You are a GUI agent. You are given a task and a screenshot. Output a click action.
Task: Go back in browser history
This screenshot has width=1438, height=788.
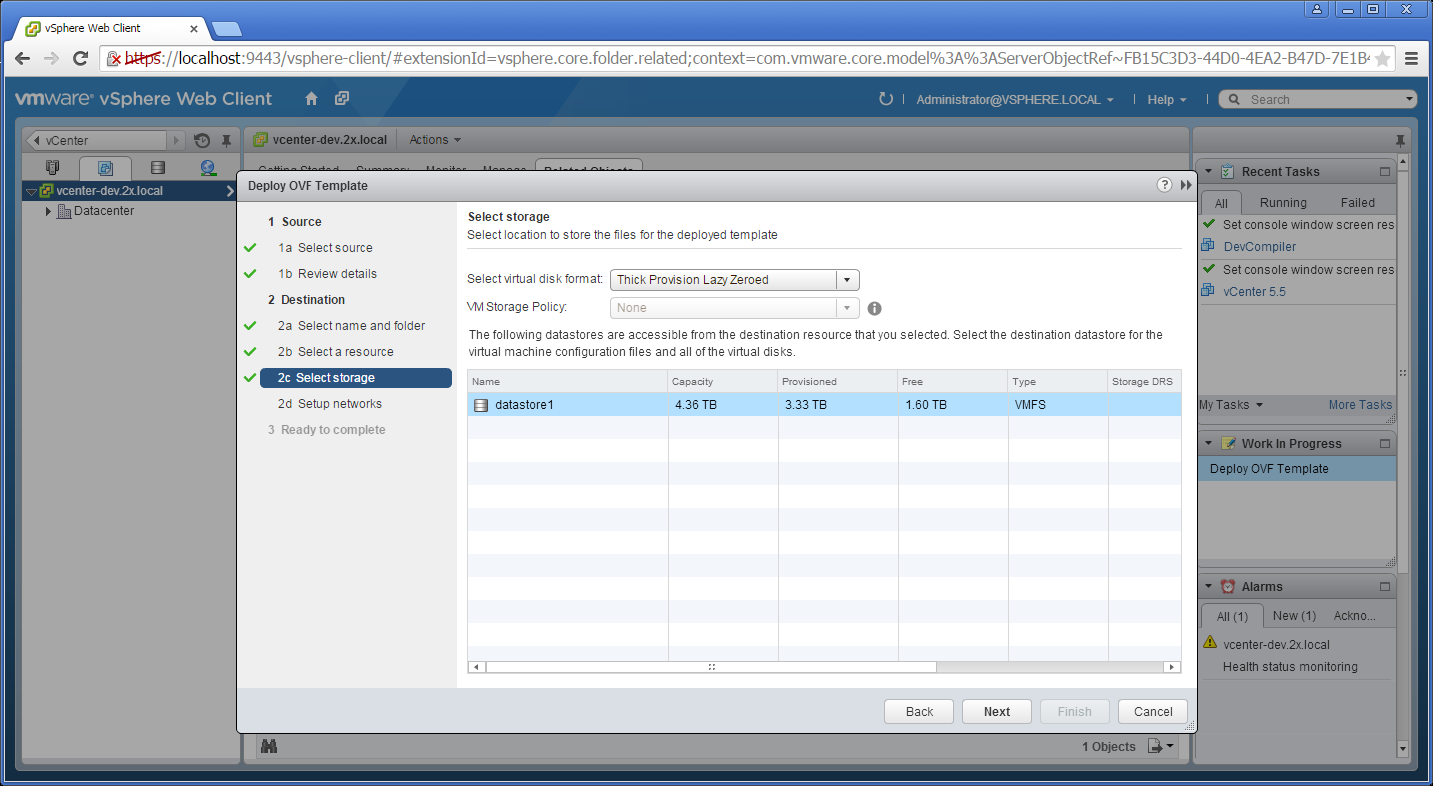(22, 58)
